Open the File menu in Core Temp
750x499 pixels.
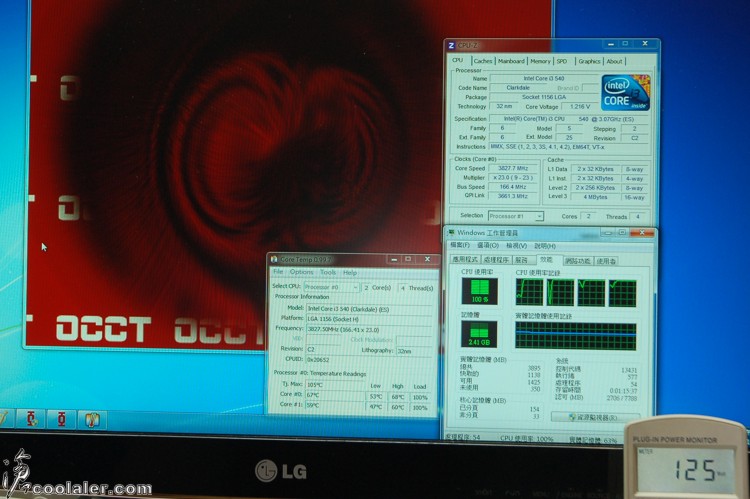pos(278,272)
